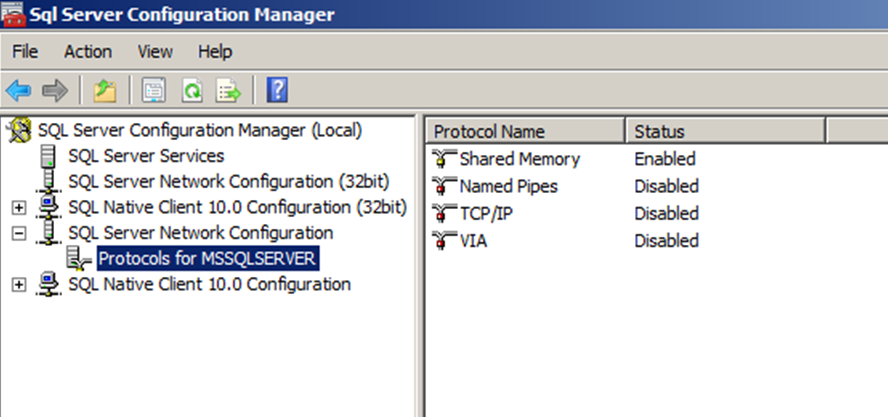Expand SQL Native Client 10.0 Configuration (32bit) node
The height and width of the screenshot is (417, 888).
click(x=19, y=207)
